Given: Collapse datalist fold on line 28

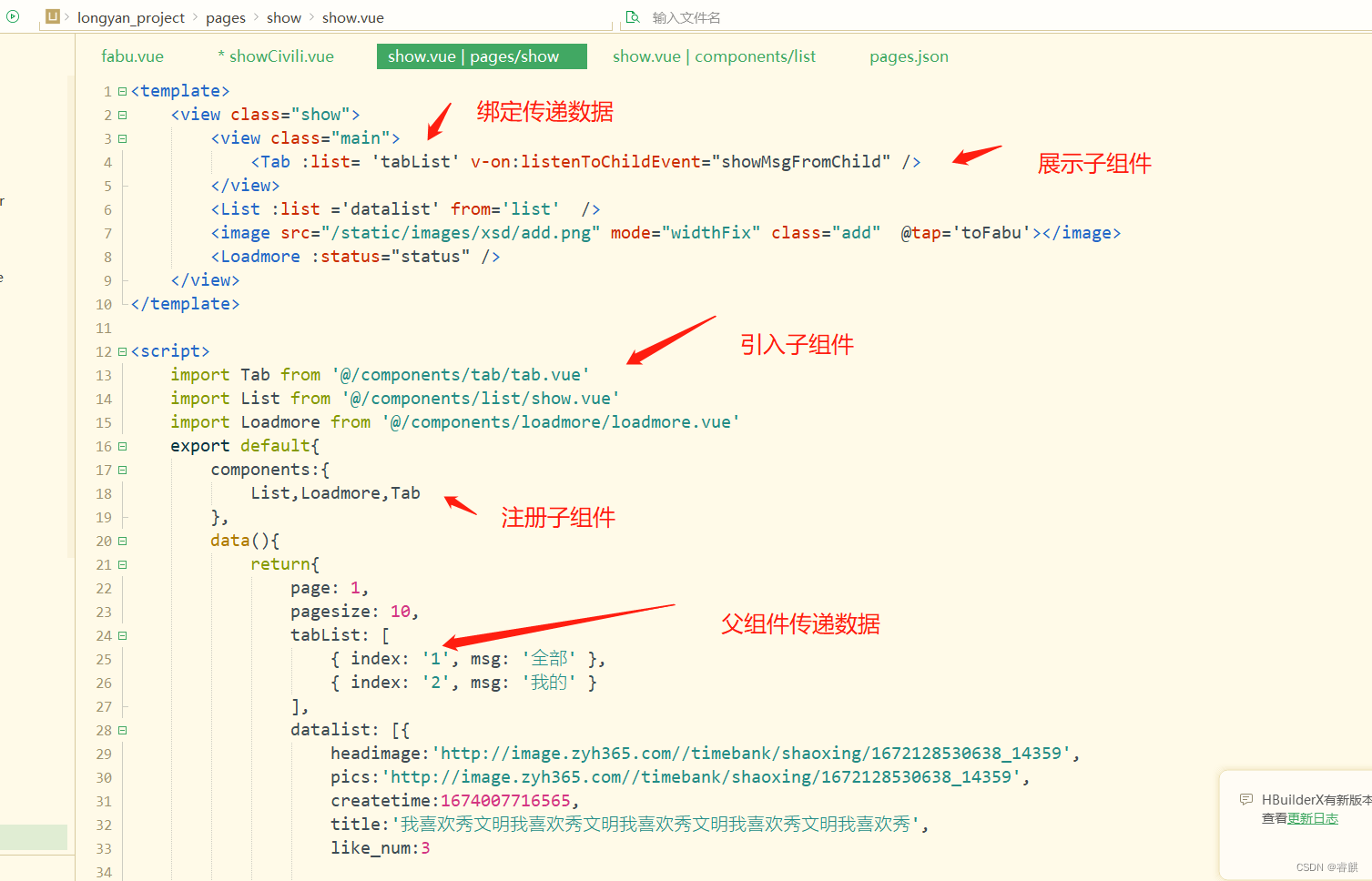Looking at the screenshot, I should pyautogui.click(x=122, y=730).
